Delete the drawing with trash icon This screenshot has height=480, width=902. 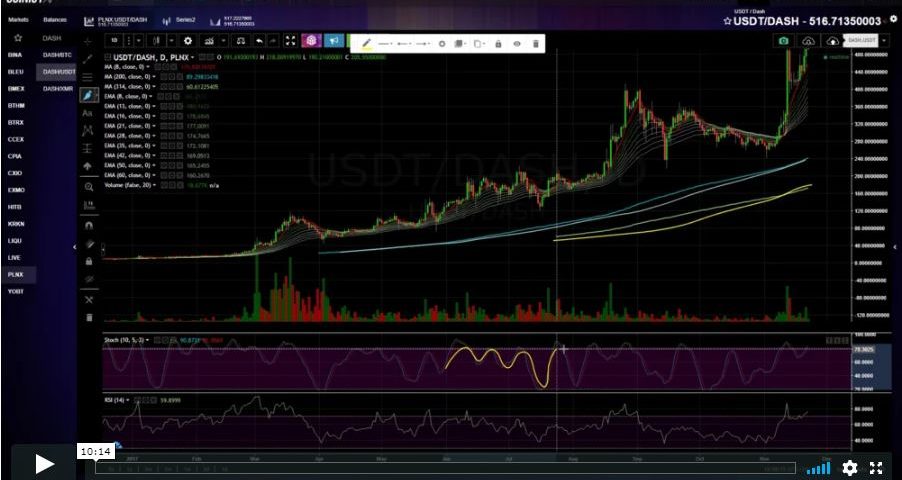click(536, 44)
